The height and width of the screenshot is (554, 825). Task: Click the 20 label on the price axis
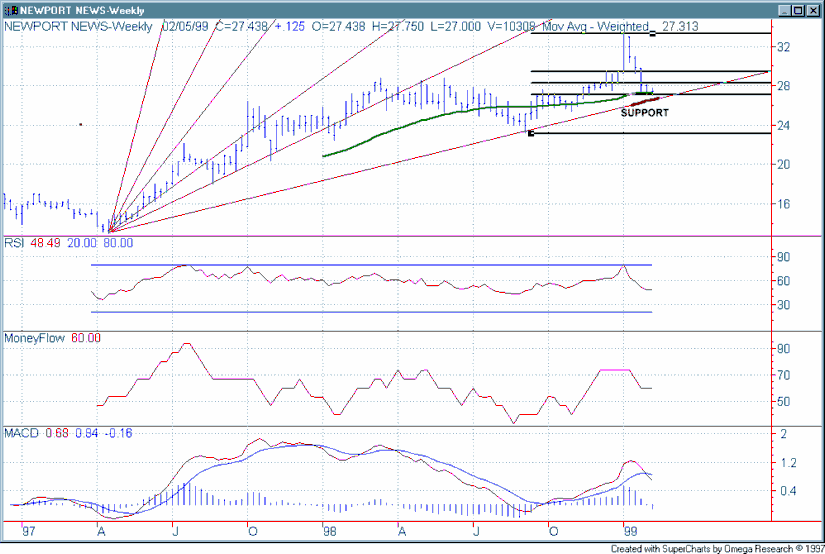[783, 165]
